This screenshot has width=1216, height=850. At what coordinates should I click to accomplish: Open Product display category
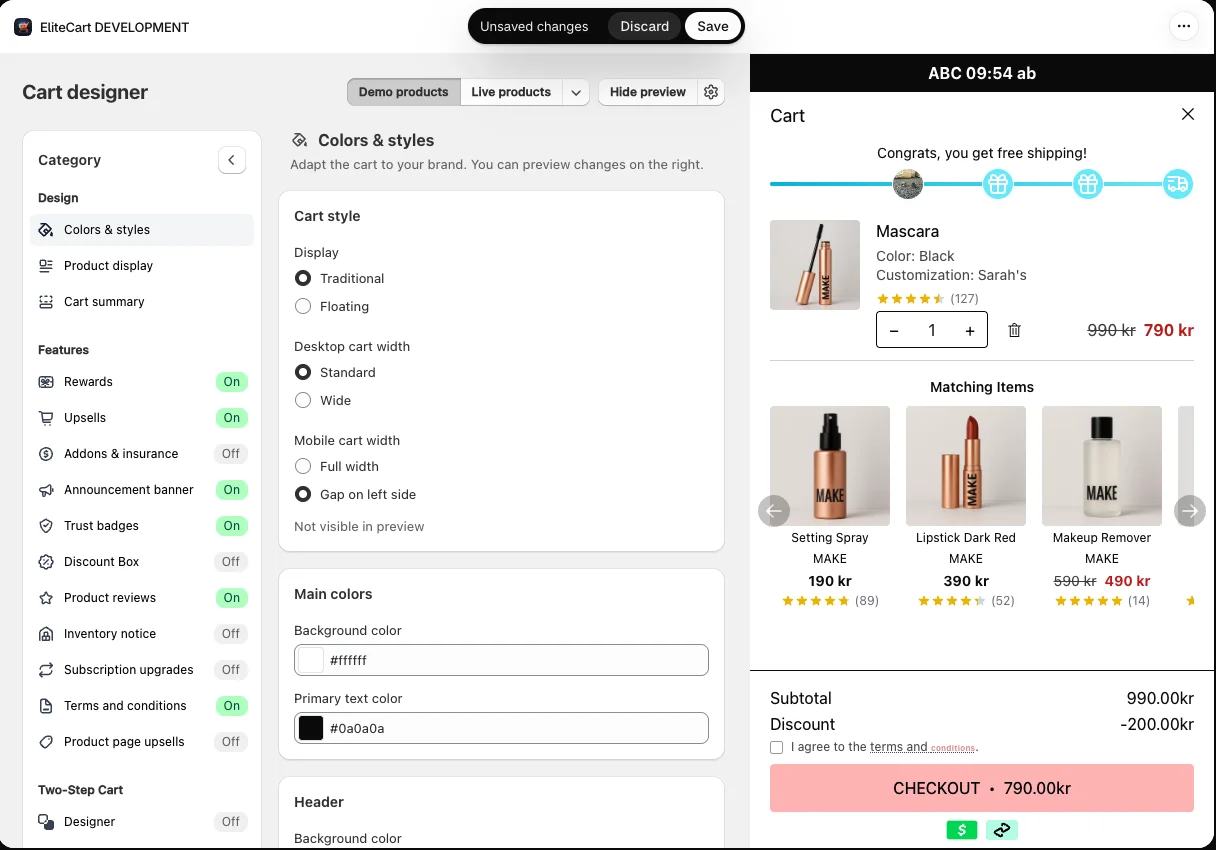[x=142, y=266]
